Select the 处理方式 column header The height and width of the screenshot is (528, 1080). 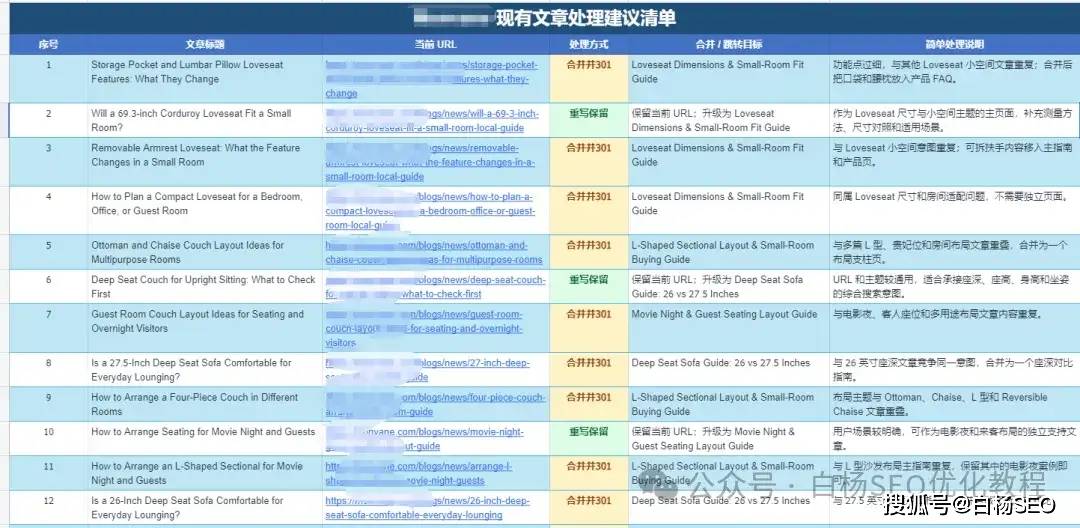point(589,44)
